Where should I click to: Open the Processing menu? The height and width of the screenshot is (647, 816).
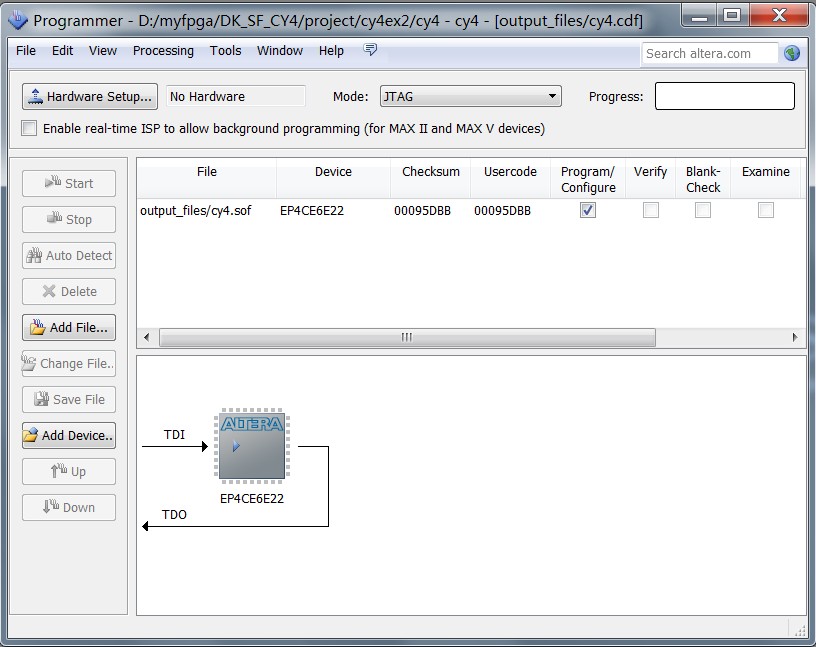point(163,51)
